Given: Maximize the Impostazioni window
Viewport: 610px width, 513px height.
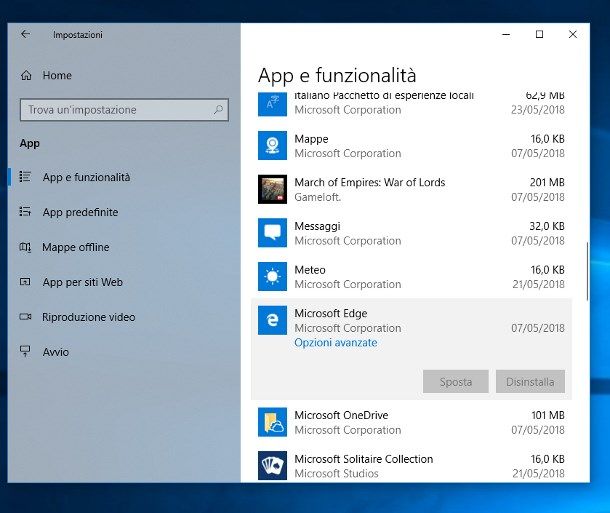Looking at the screenshot, I should click(x=539, y=34).
